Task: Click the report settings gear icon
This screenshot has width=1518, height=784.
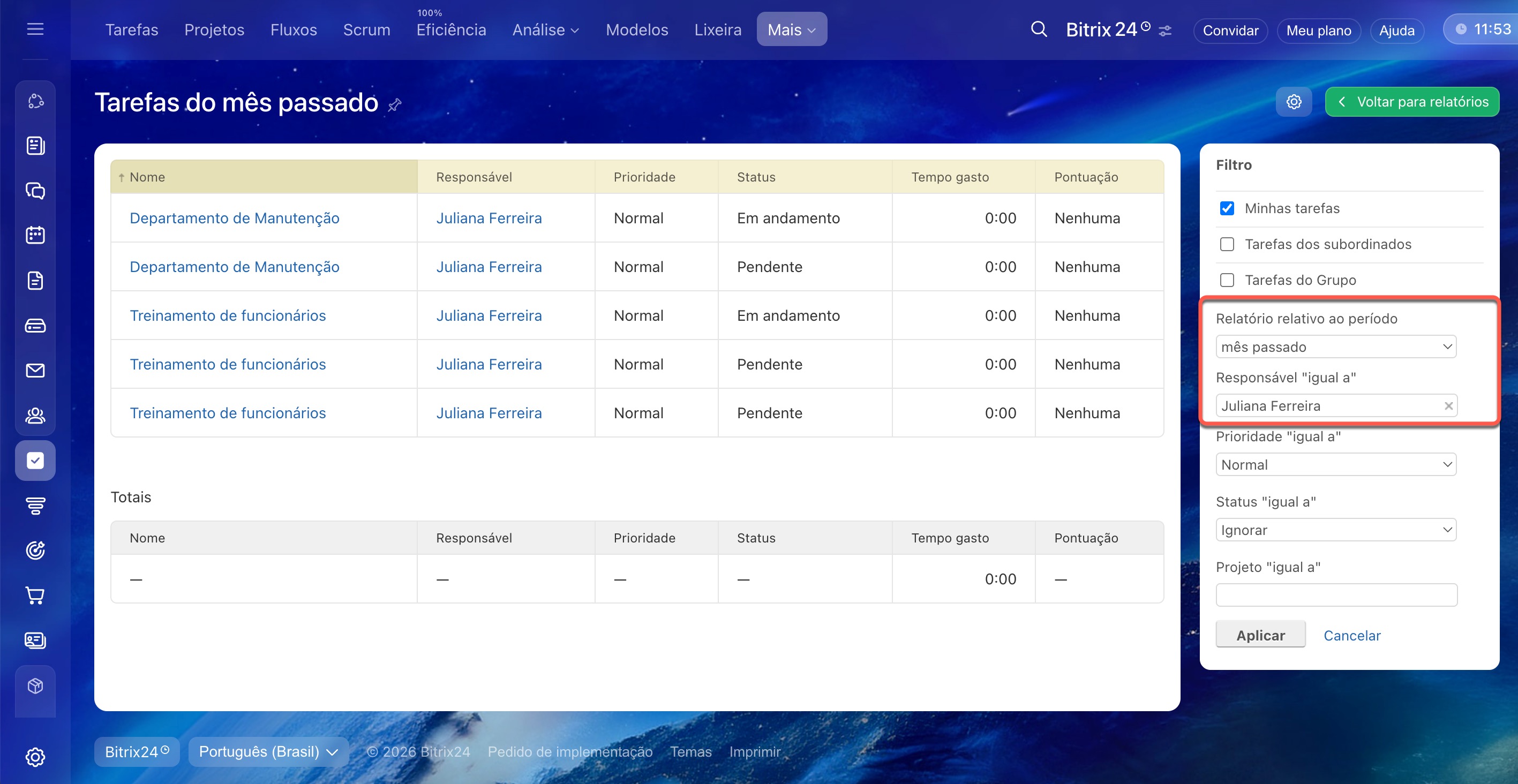Action: (1294, 102)
